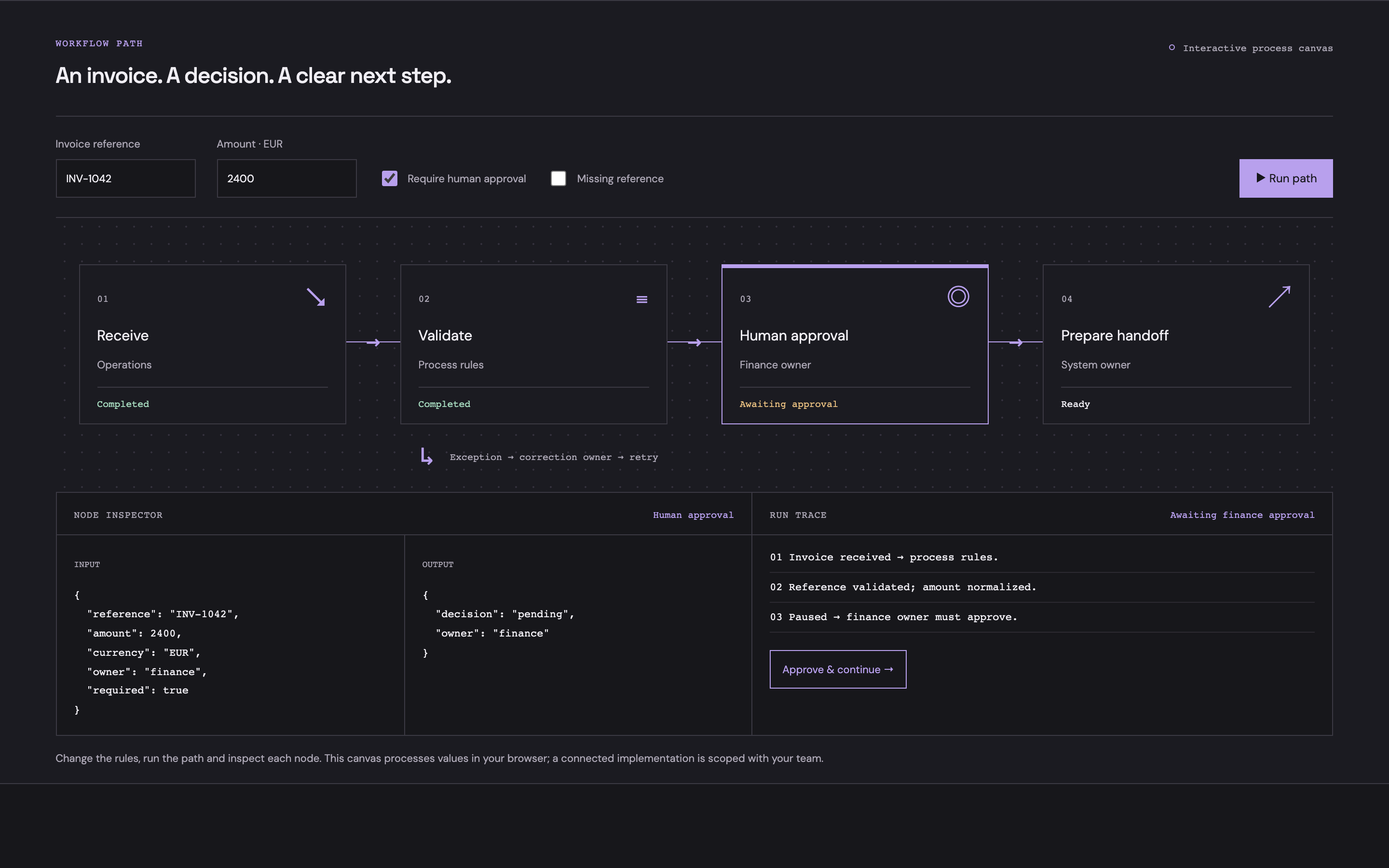Click the "reference": "INV-1042" input line
Screen dimensions: 1389x868
pyautogui.click(x=163, y=614)
